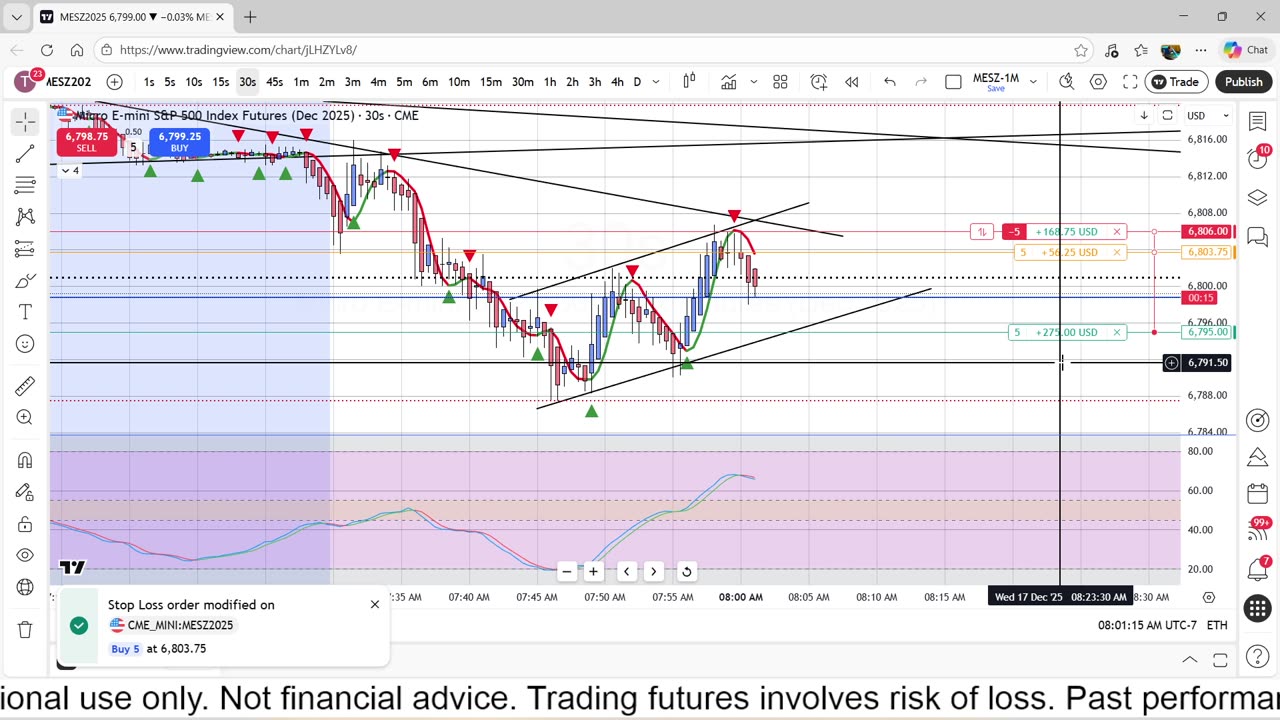1280x720 pixels.
Task: Open the layout setup square icon
Action: tap(953, 82)
